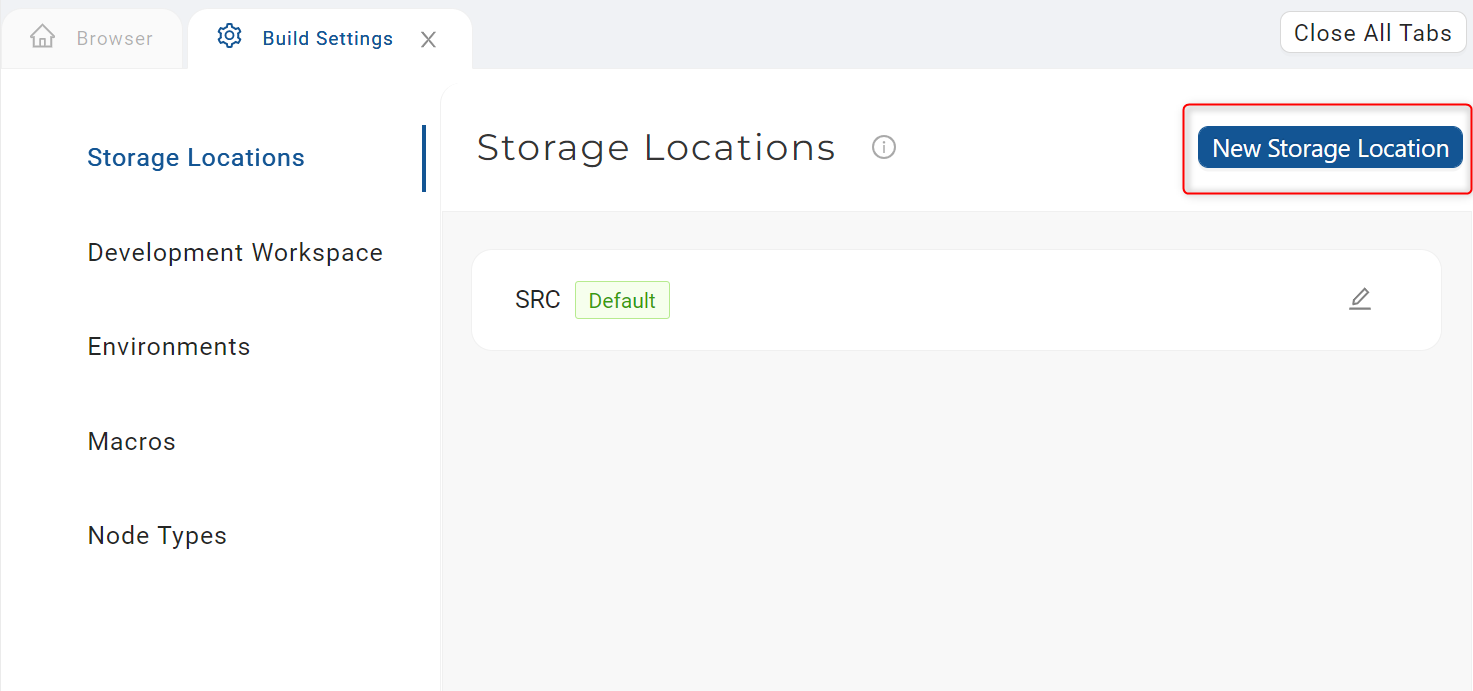Open the Development Workspace settings
Viewport: 1473px width, 691px height.
pyautogui.click(x=235, y=252)
